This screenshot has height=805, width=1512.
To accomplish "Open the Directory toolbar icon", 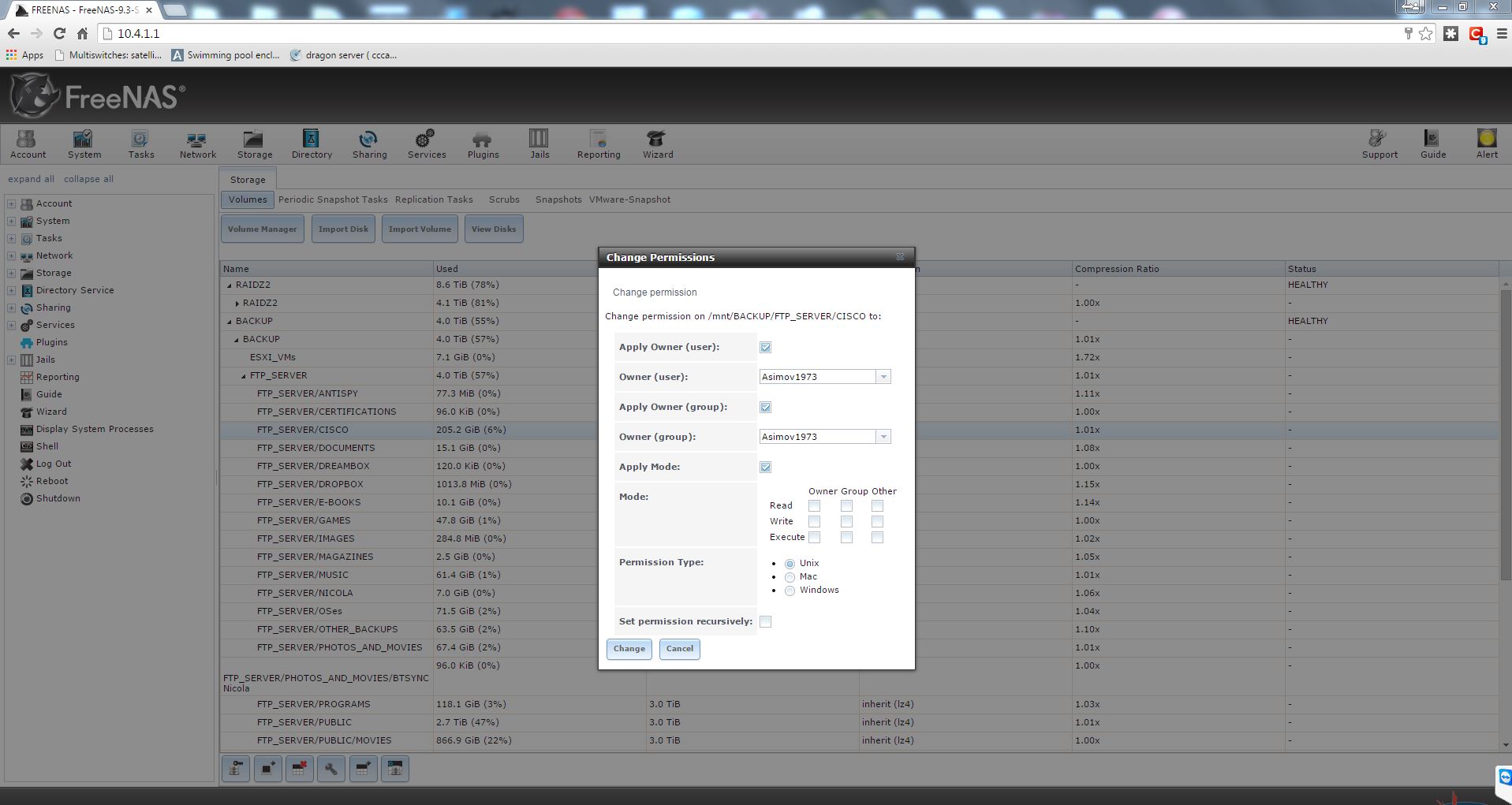I will click(x=312, y=144).
